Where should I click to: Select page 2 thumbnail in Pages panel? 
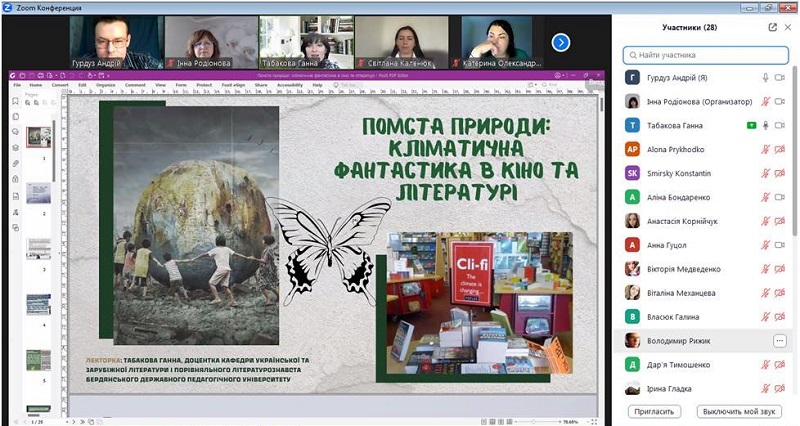coord(39,193)
